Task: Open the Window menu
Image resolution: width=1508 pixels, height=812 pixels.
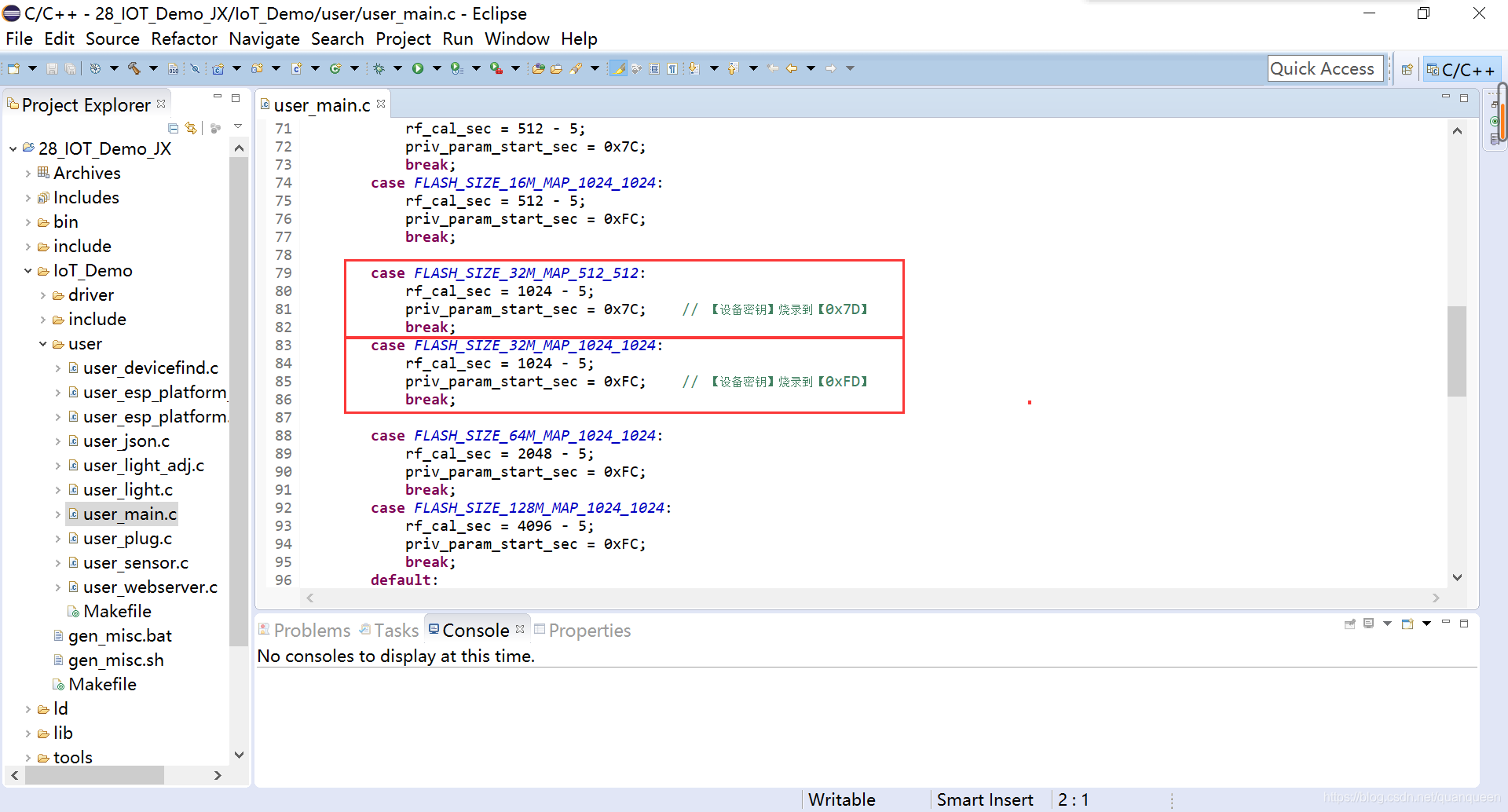Action: [x=517, y=38]
